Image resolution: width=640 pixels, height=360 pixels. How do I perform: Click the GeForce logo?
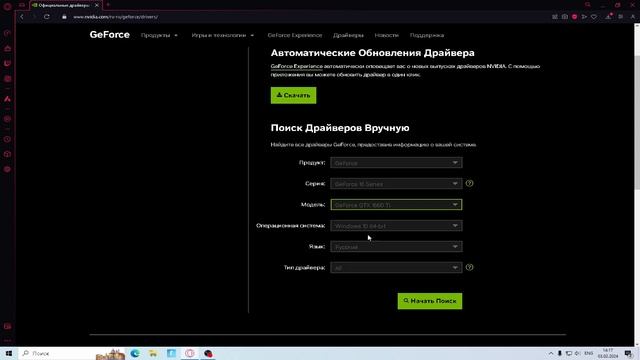[x=109, y=35]
